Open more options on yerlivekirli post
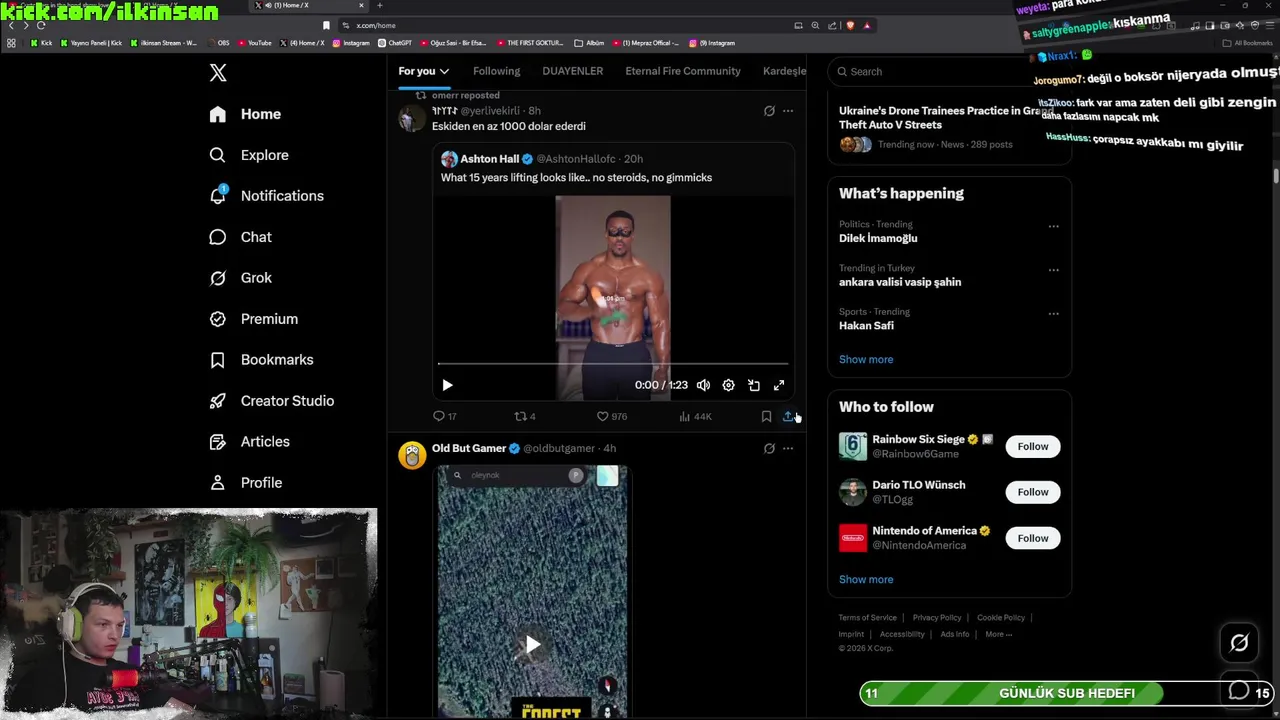Image resolution: width=1280 pixels, height=720 pixels. (x=788, y=111)
